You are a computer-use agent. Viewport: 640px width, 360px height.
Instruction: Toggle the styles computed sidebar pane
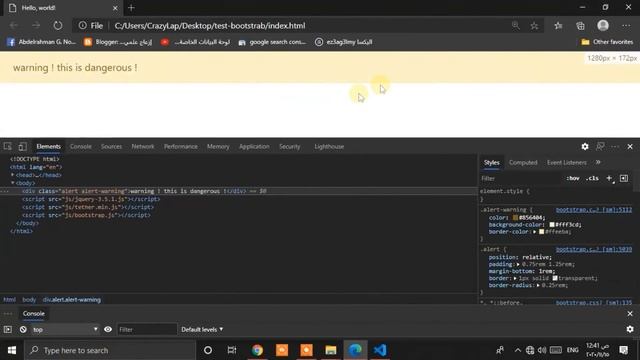(x=624, y=178)
